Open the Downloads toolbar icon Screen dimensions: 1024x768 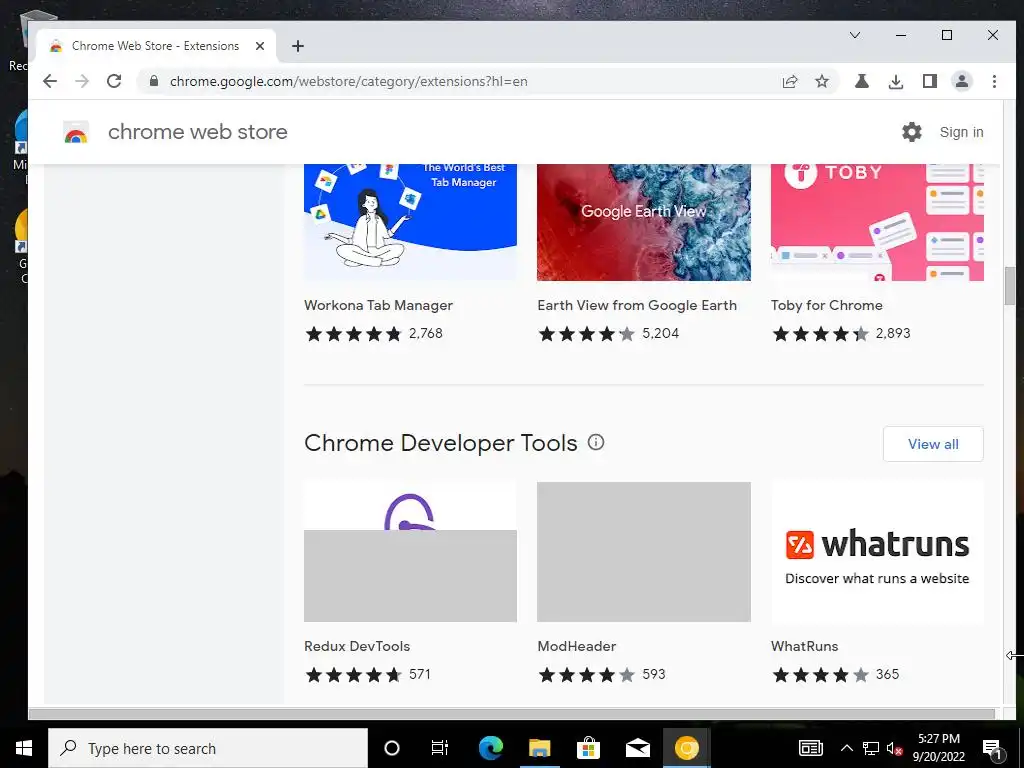(896, 81)
